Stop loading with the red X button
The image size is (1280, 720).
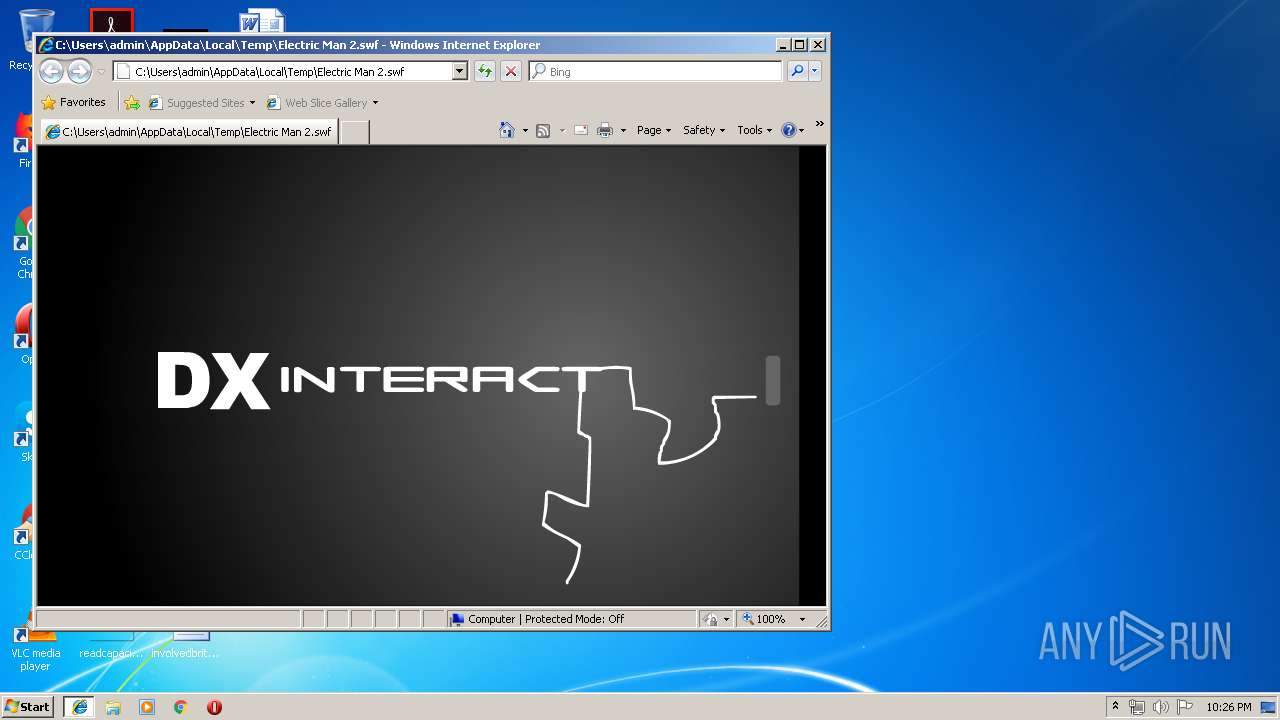(x=511, y=72)
